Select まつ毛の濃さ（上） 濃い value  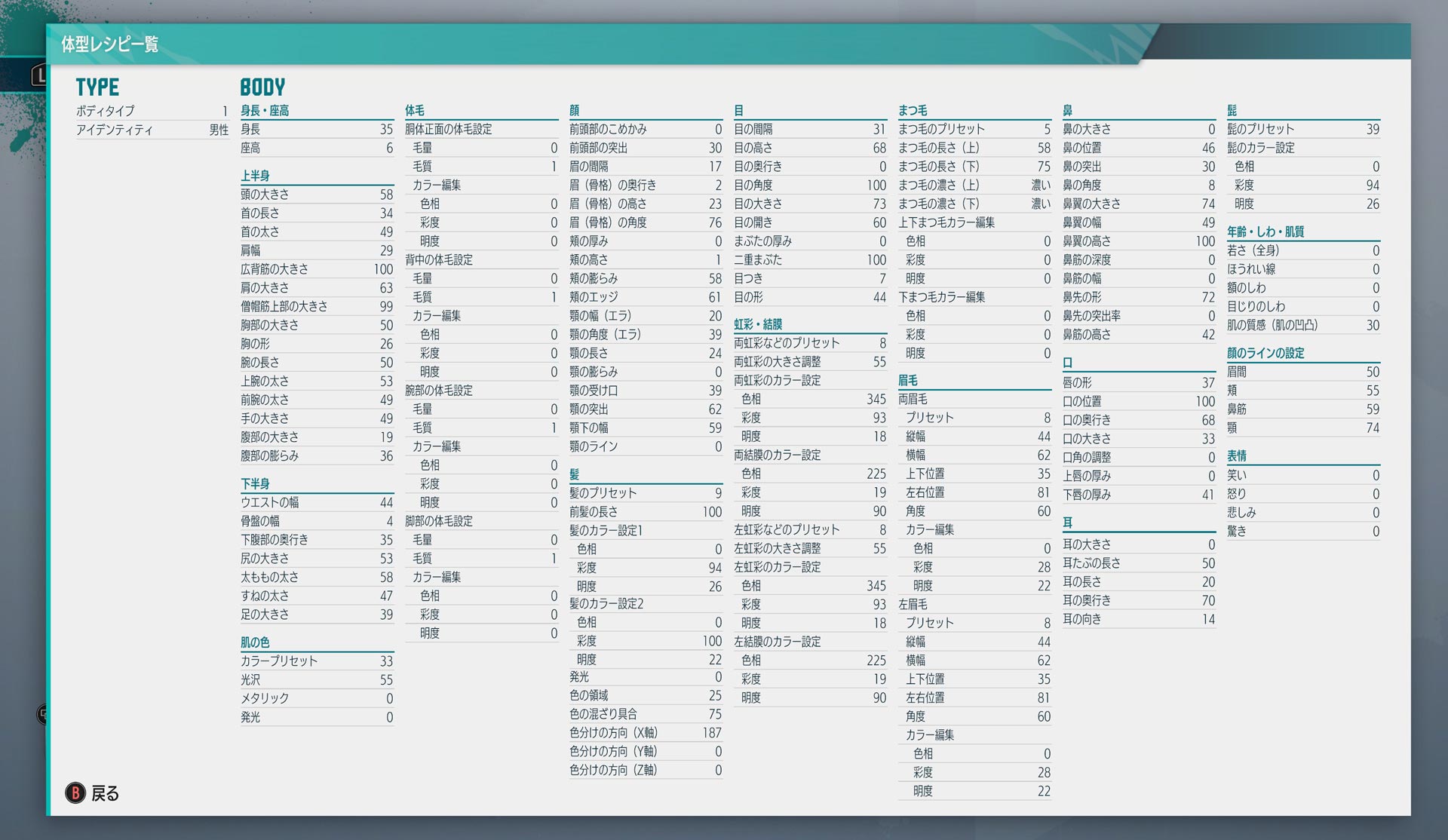click(1040, 185)
